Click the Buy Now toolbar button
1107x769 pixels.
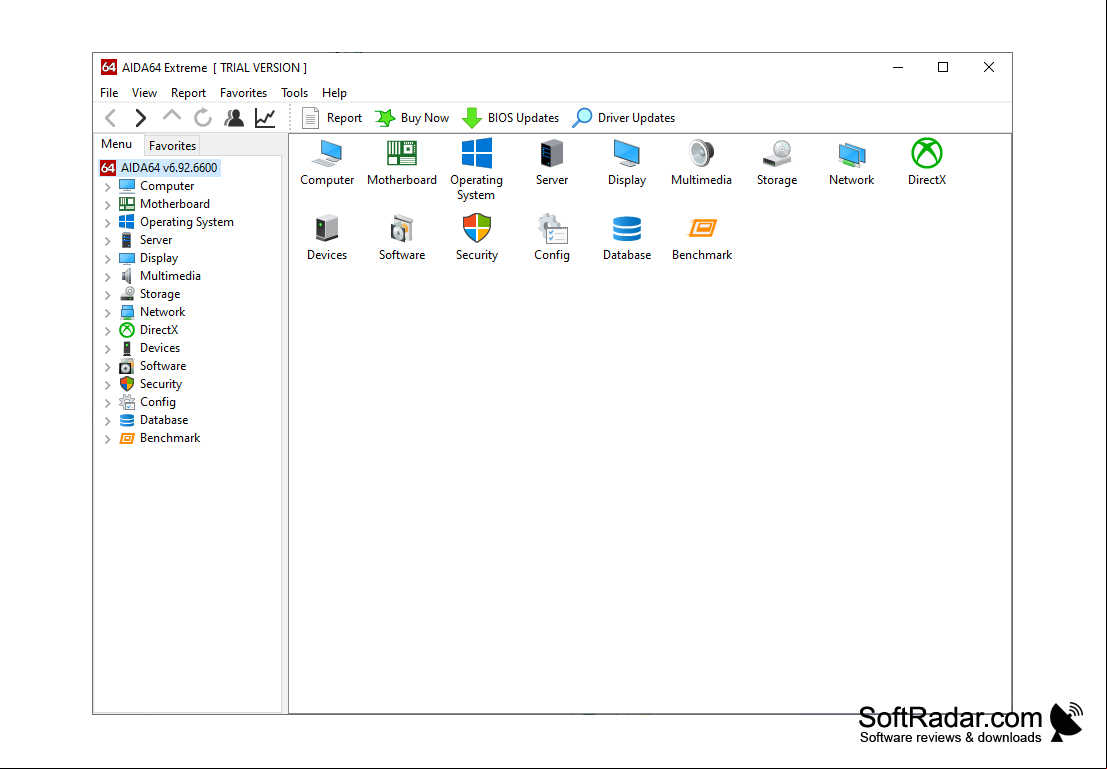[412, 118]
